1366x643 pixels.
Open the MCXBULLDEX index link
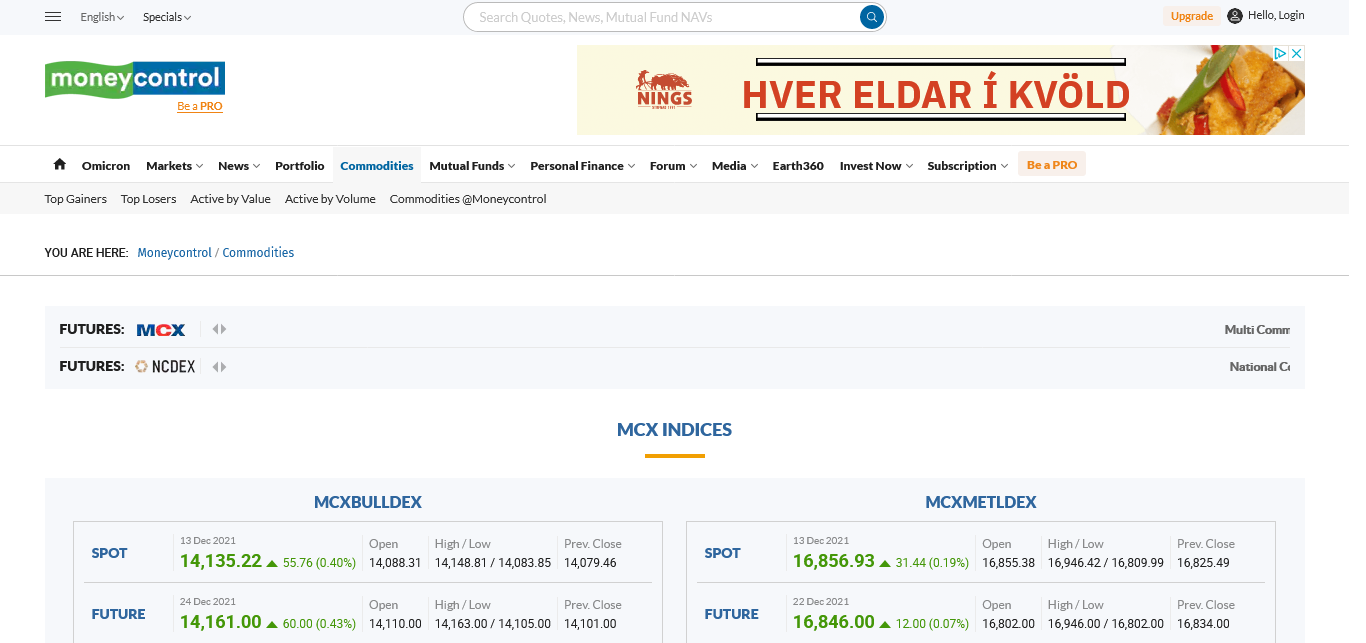tap(367, 502)
